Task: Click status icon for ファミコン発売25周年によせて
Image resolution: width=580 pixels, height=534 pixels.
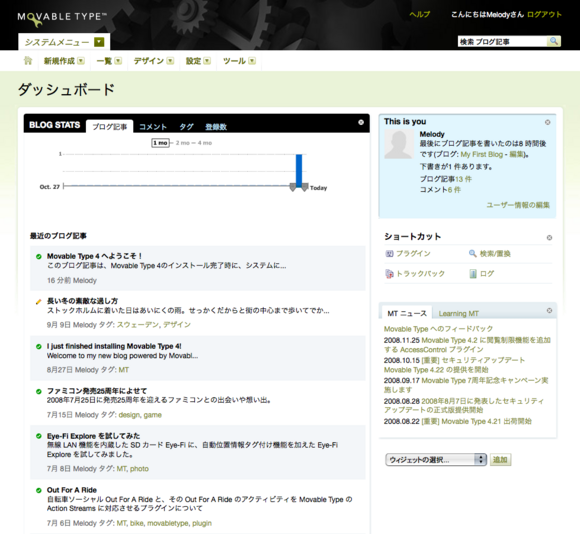Action: tap(38, 391)
